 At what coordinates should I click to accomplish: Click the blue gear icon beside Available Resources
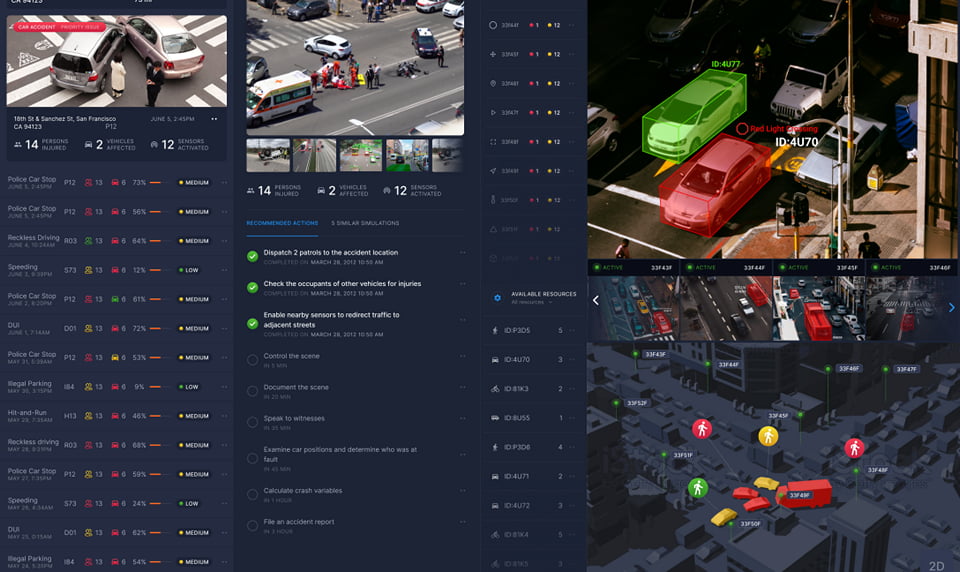(497, 298)
